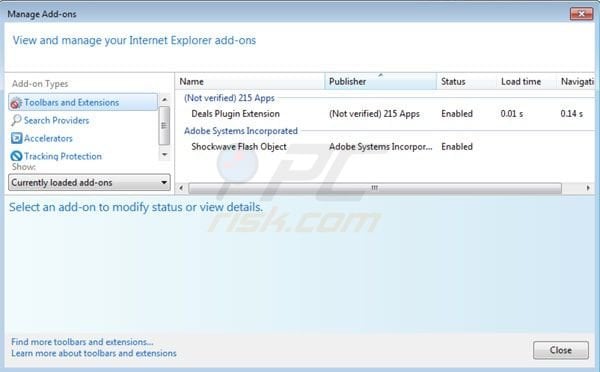Click the horizontal scrollbar thumb in add-on list

[375, 188]
